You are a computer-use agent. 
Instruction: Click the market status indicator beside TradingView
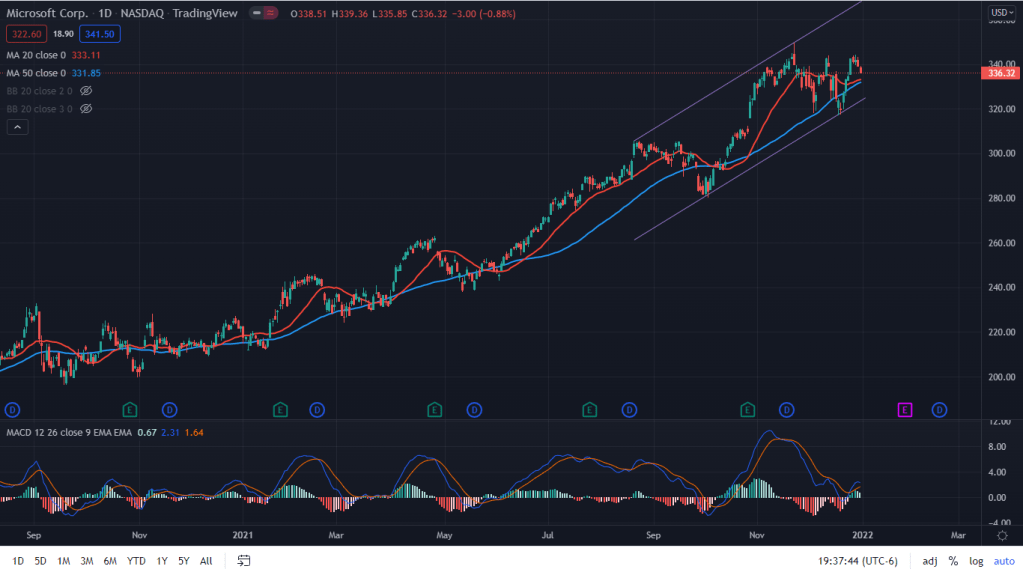click(263, 13)
